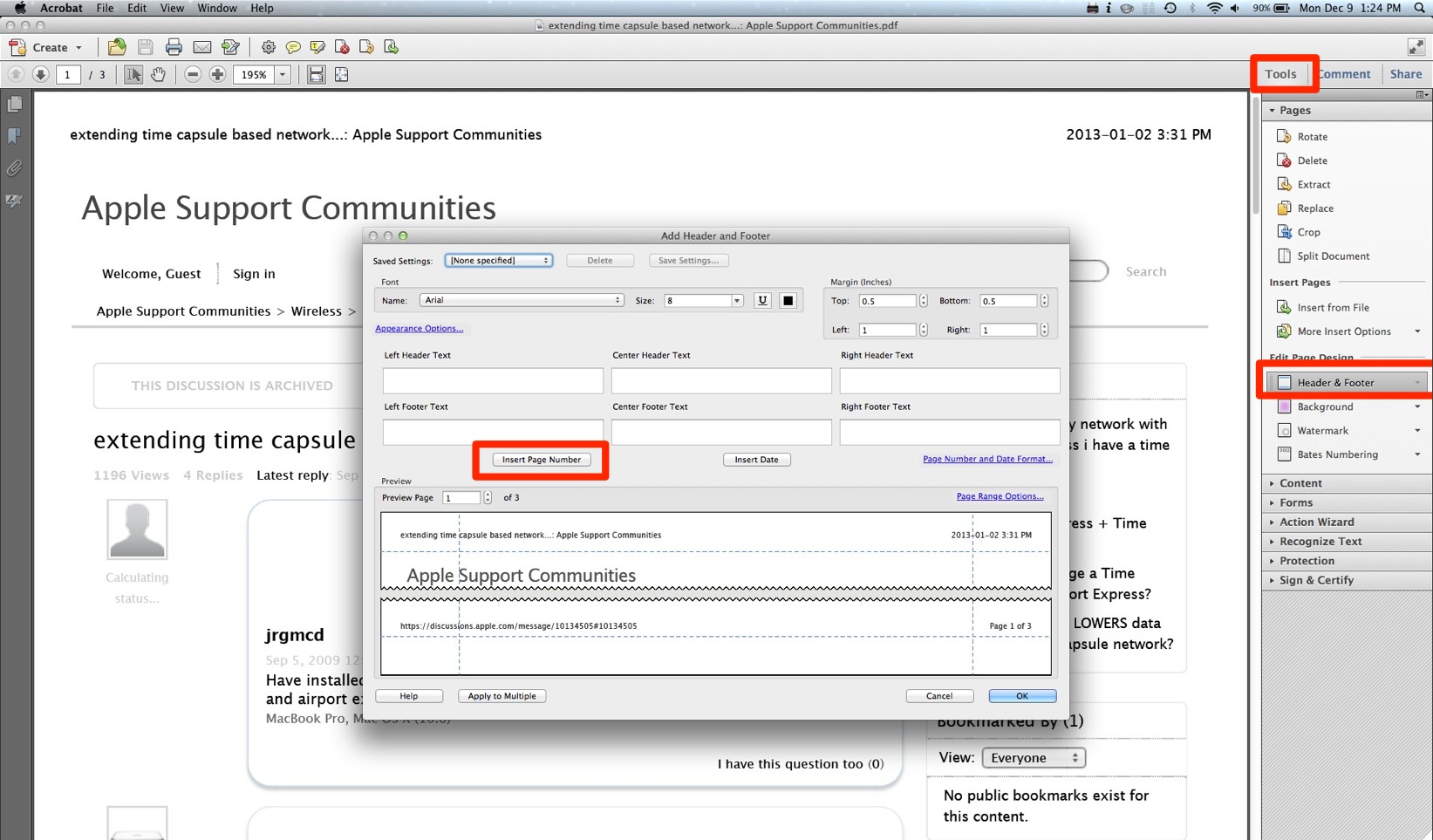This screenshot has width=1433, height=840.
Task: Open the Window menu
Action: 217,8
